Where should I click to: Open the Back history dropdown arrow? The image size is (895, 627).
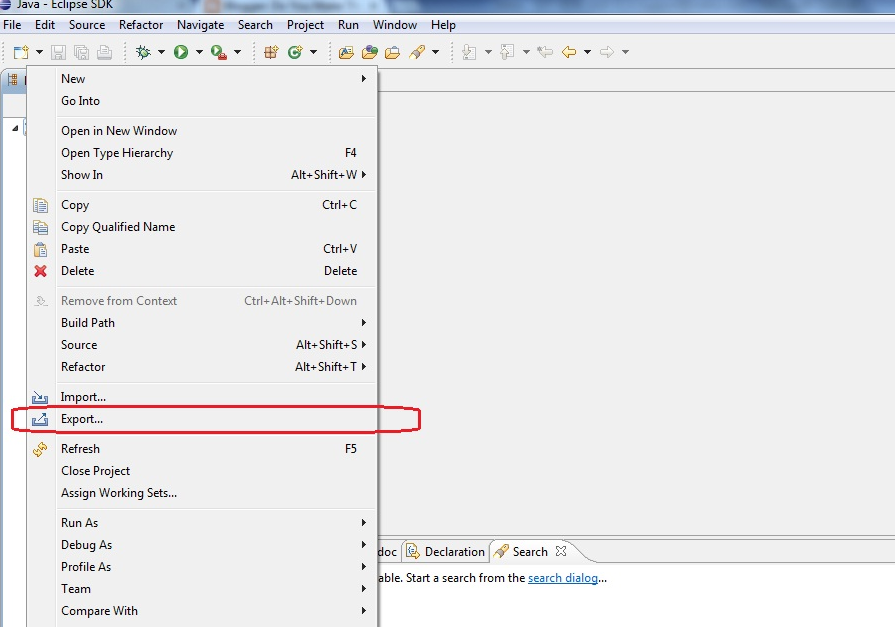(x=587, y=52)
